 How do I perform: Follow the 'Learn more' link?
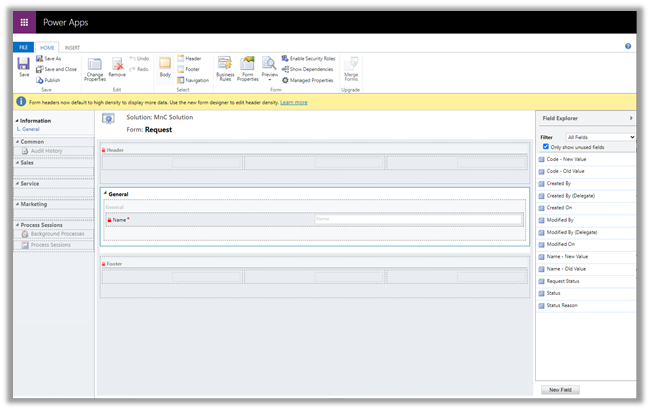coord(294,102)
